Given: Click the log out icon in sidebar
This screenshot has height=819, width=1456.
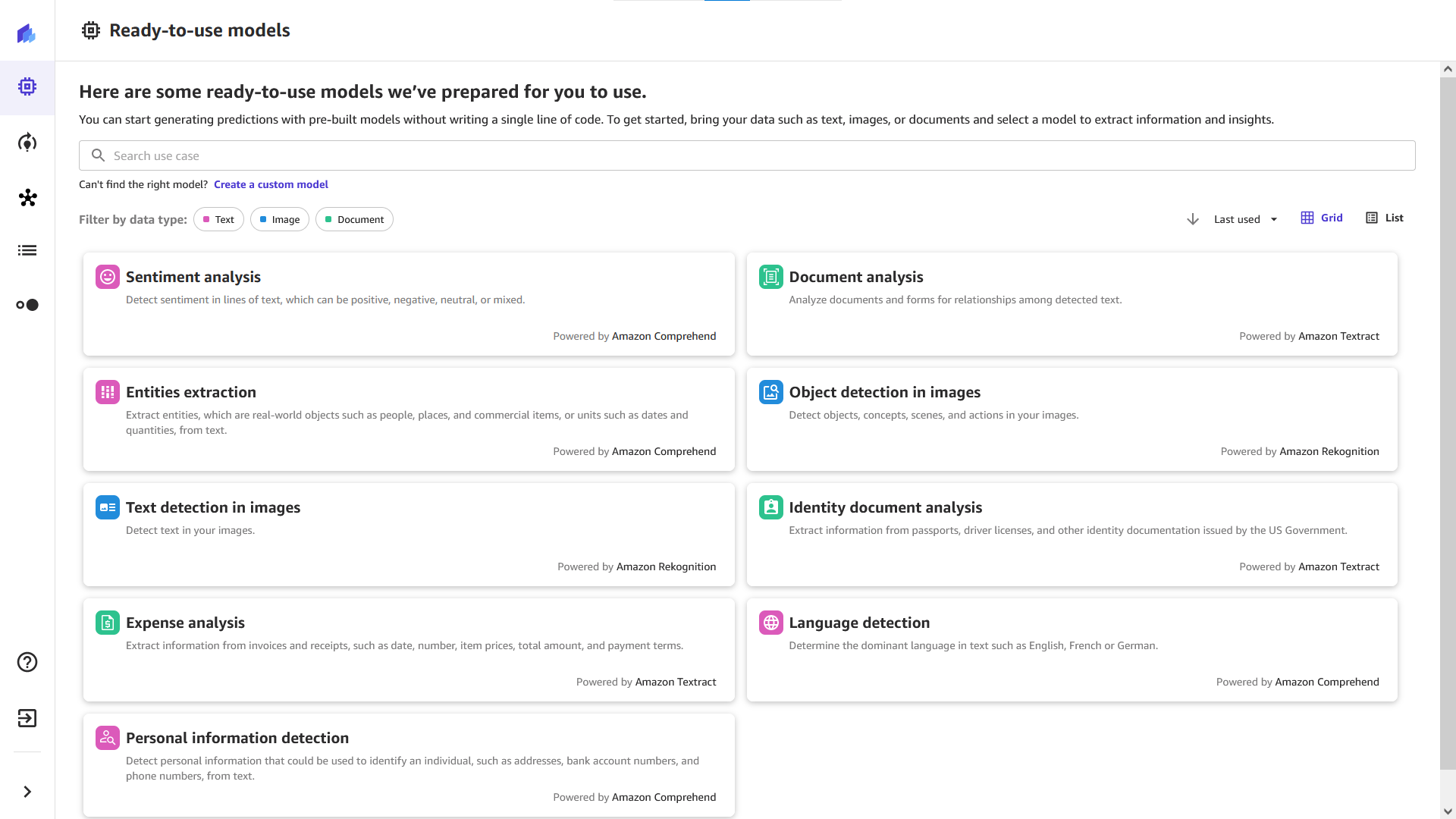Looking at the screenshot, I should [27, 718].
